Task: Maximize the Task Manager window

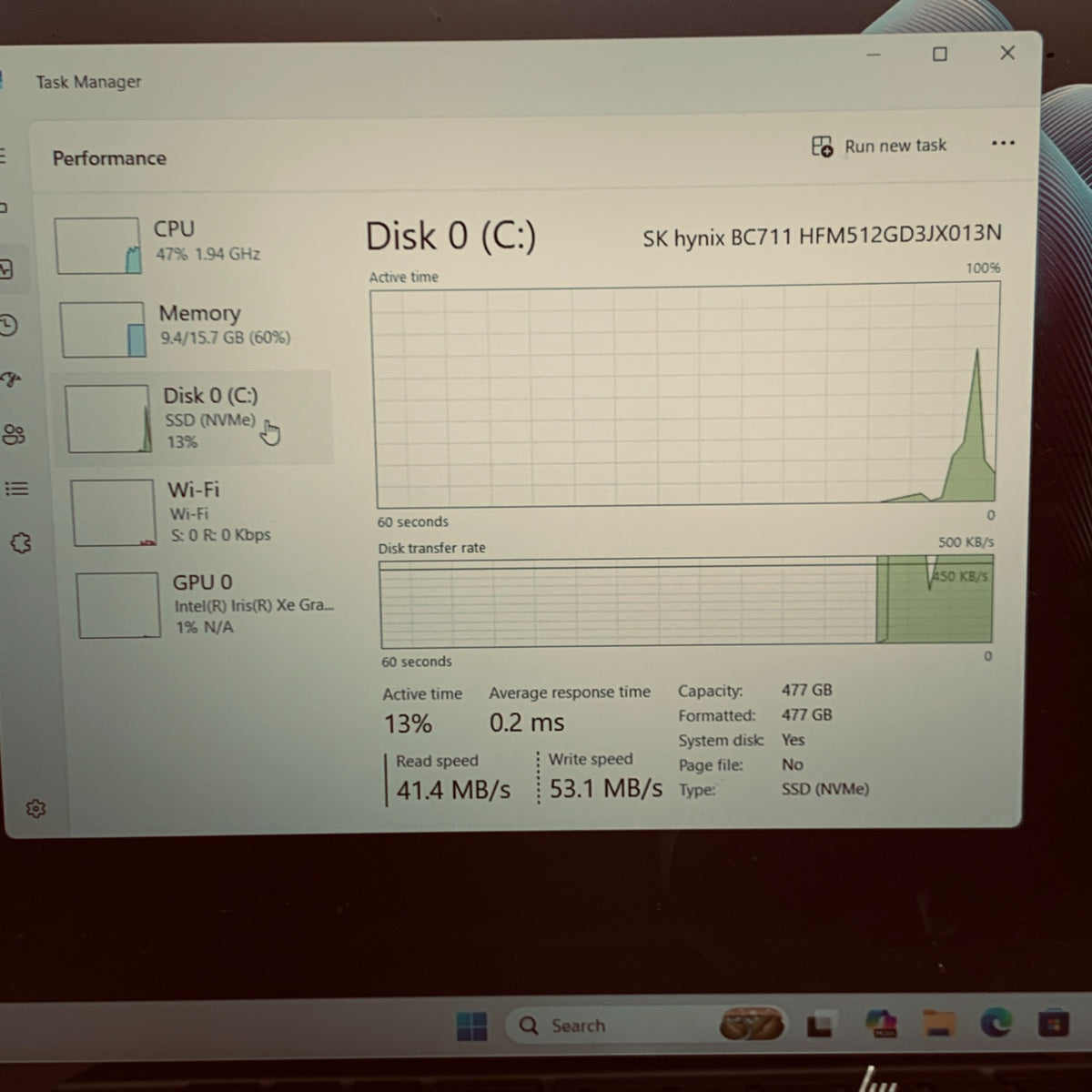Action: (940, 54)
